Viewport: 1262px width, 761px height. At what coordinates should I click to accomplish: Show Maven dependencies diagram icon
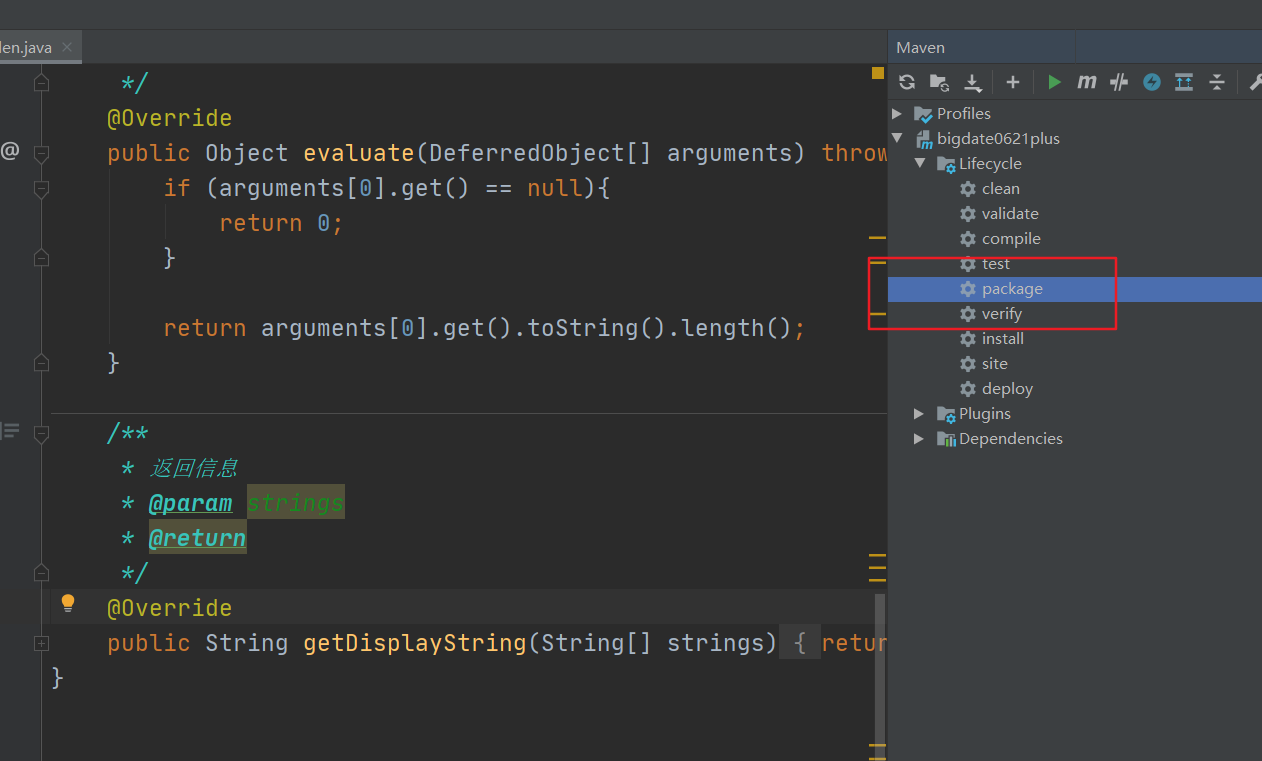[x=1184, y=82]
